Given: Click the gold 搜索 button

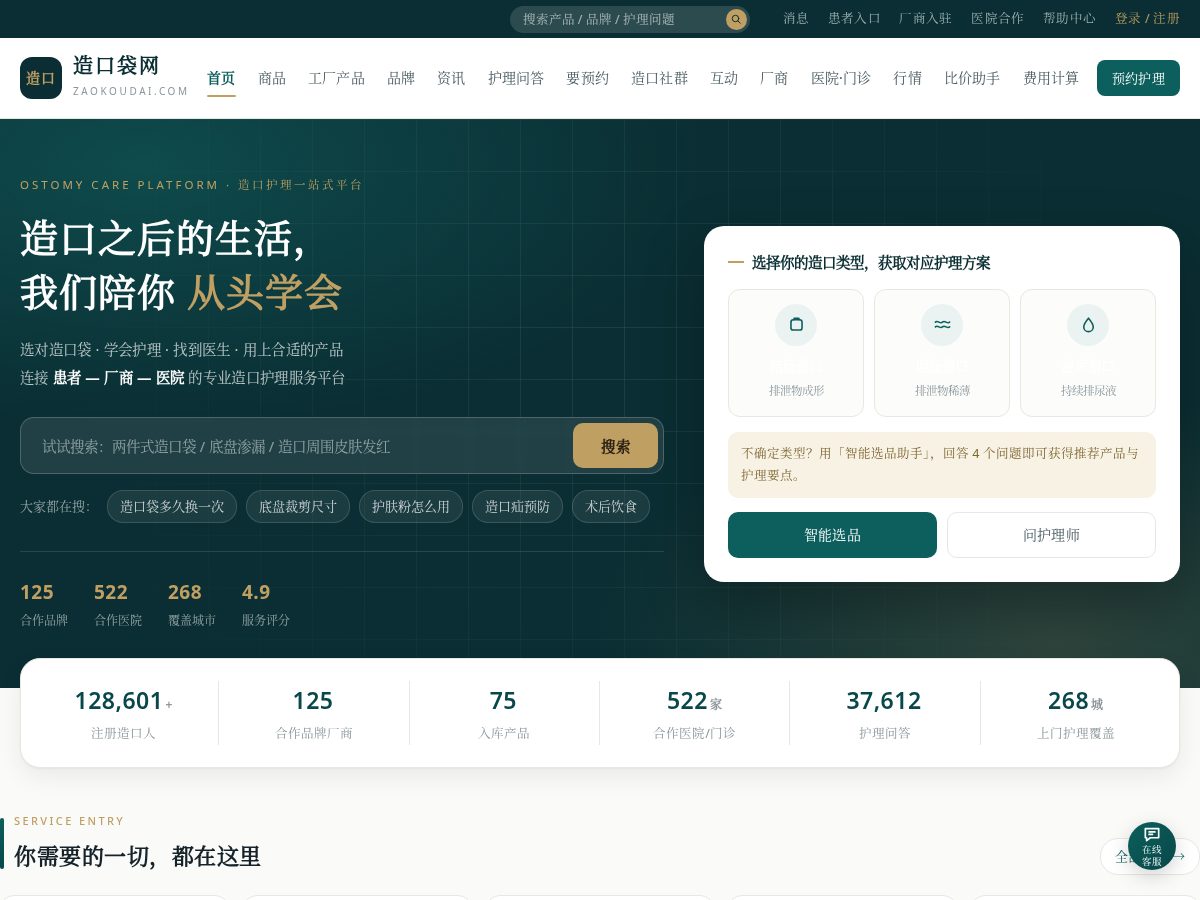Looking at the screenshot, I should click(615, 446).
